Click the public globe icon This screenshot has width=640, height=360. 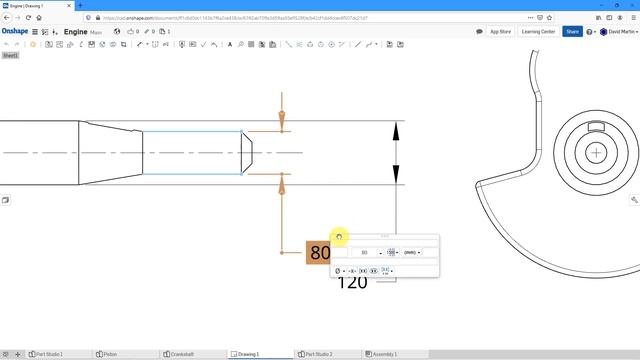(117, 31)
